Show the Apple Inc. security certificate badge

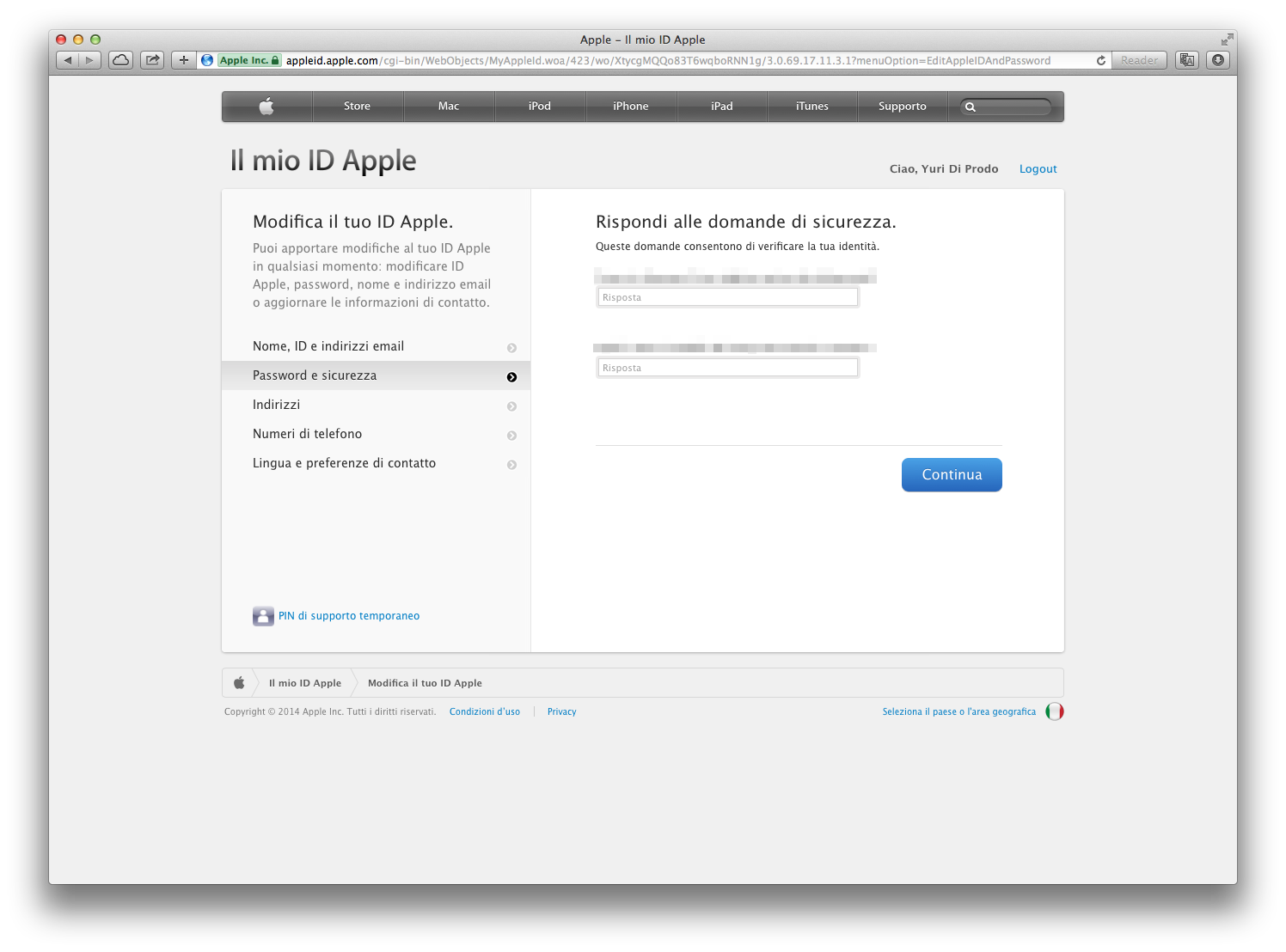249,60
